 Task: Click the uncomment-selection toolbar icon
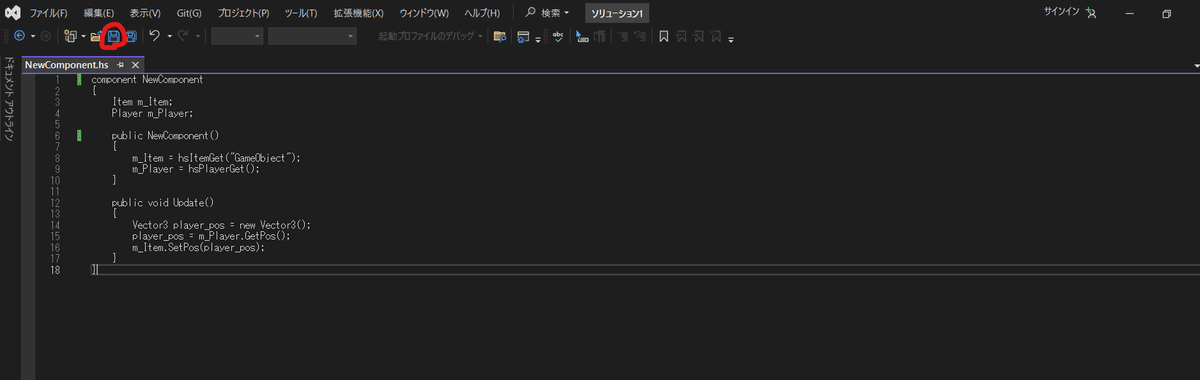pos(600,37)
